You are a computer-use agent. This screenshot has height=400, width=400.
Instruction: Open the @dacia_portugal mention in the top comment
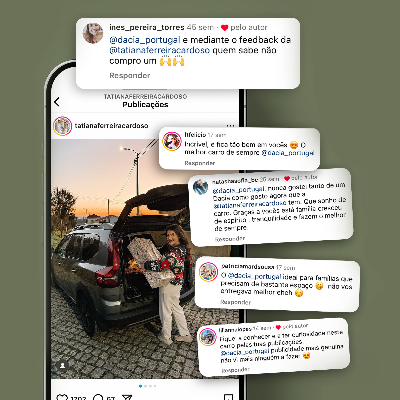145,40
